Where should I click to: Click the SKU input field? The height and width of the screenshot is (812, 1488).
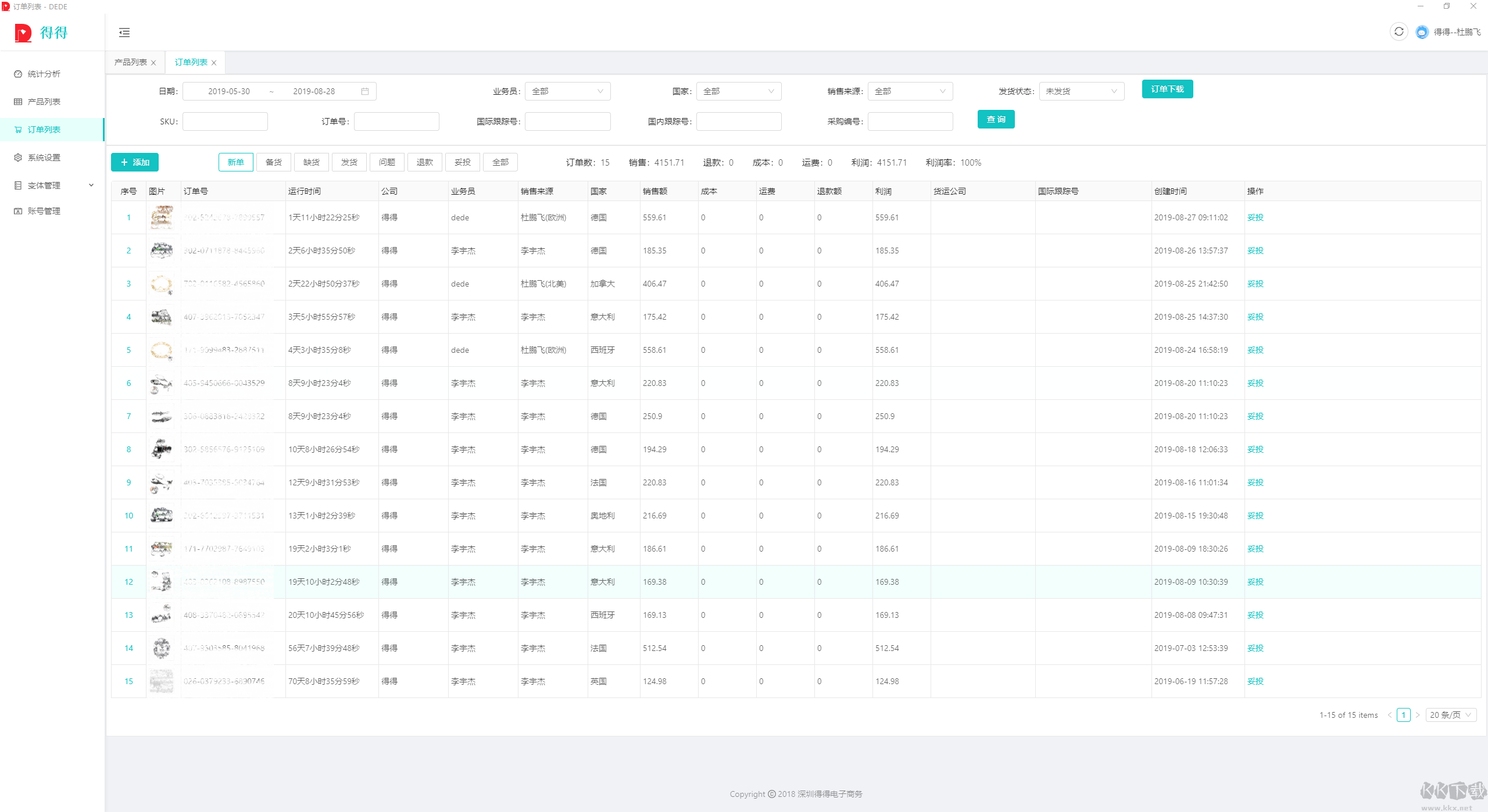225,121
